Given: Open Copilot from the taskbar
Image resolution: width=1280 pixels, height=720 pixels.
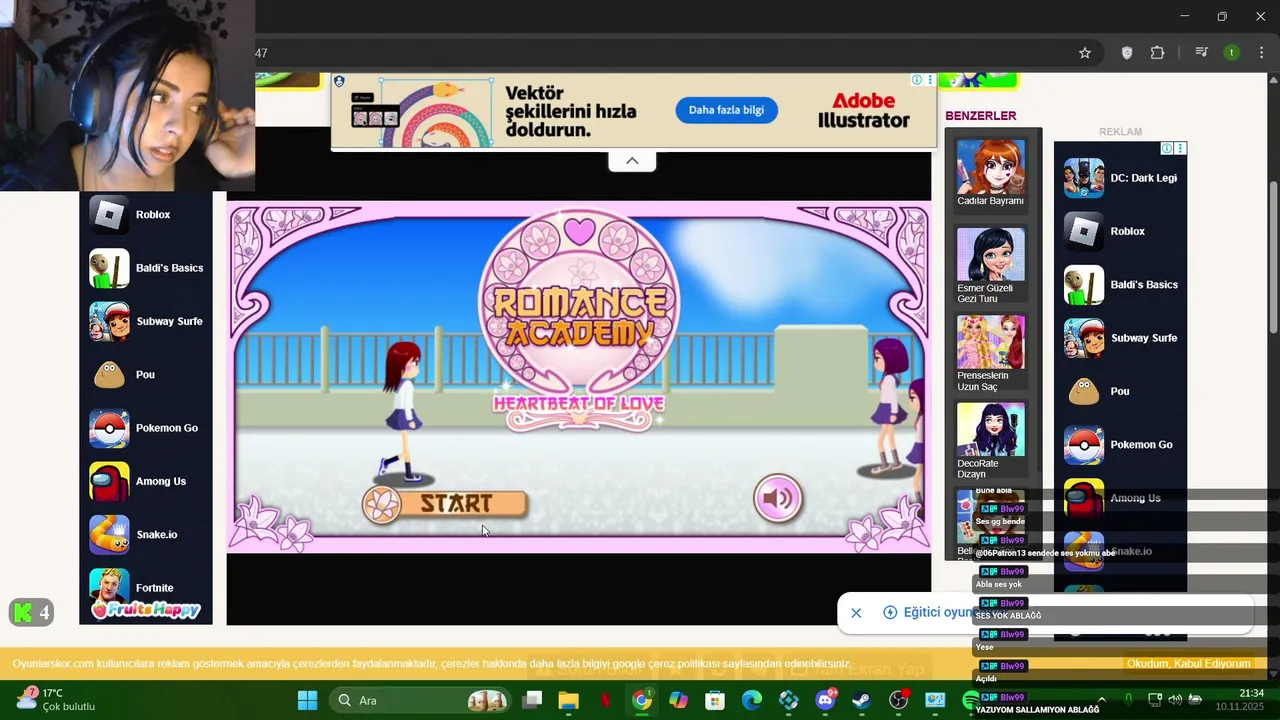Looking at the screenshot, I should [x=678, y=700].
